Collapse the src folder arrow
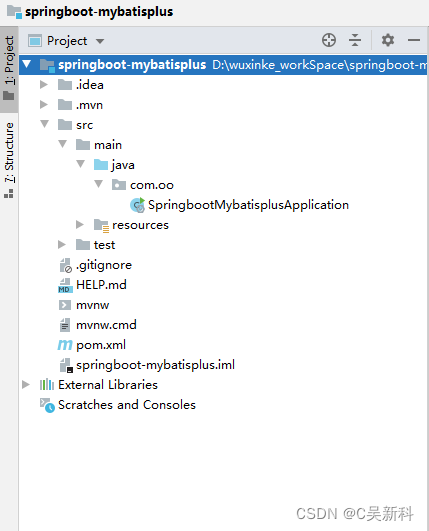This screenshot has height=531, width=429. coord(44,124)
